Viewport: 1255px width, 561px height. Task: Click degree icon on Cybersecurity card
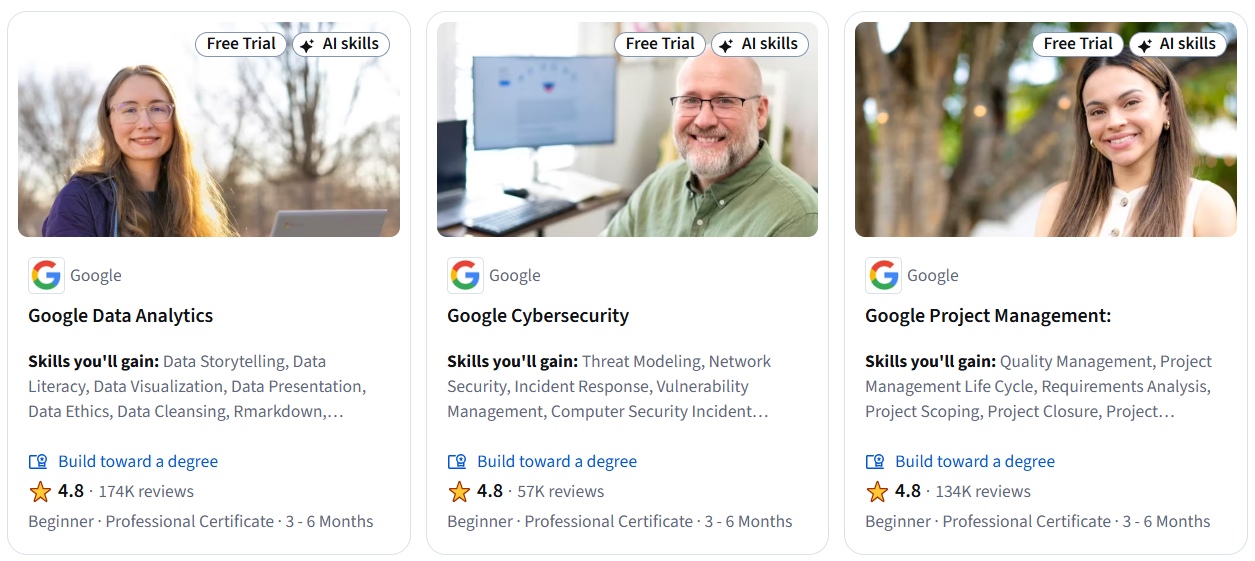click(457, 462)
